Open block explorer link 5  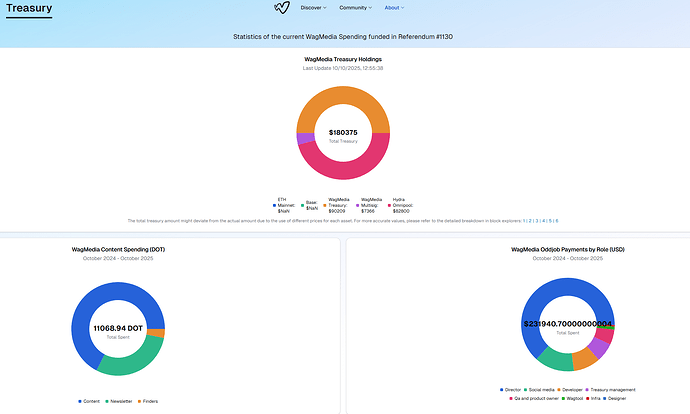550,221
